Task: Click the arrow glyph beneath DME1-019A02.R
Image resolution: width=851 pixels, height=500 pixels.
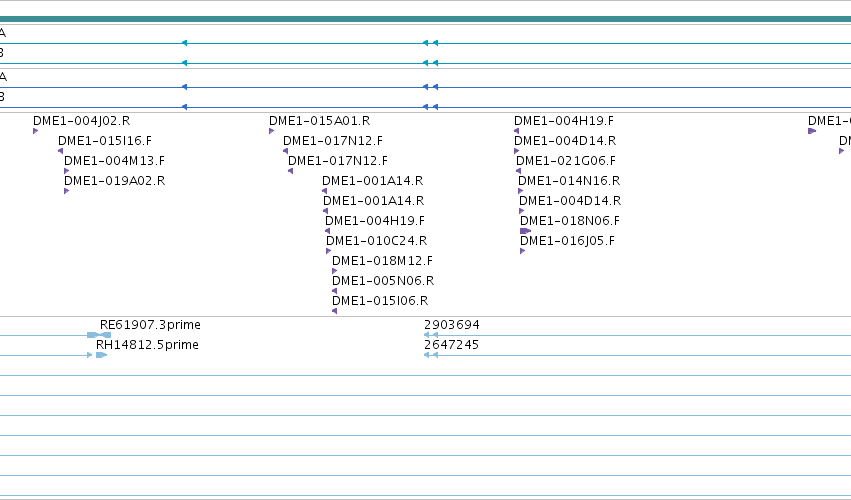Action: pyautogui.click(x=67, y=191)
